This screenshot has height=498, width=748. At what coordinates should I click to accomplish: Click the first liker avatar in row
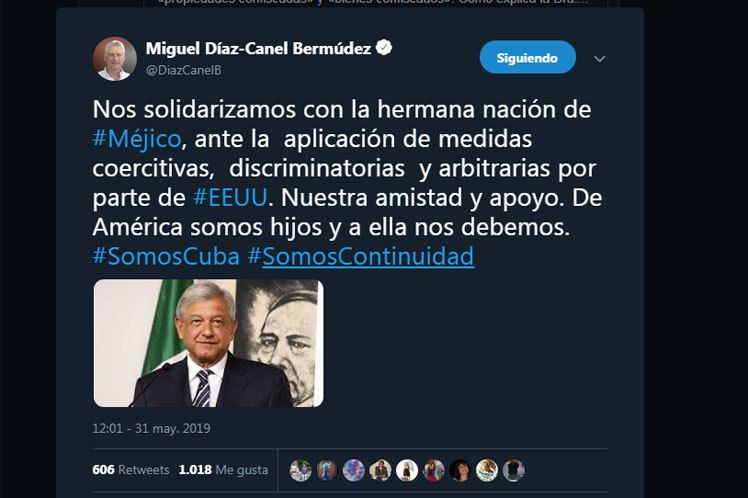(x=301, y=470)
